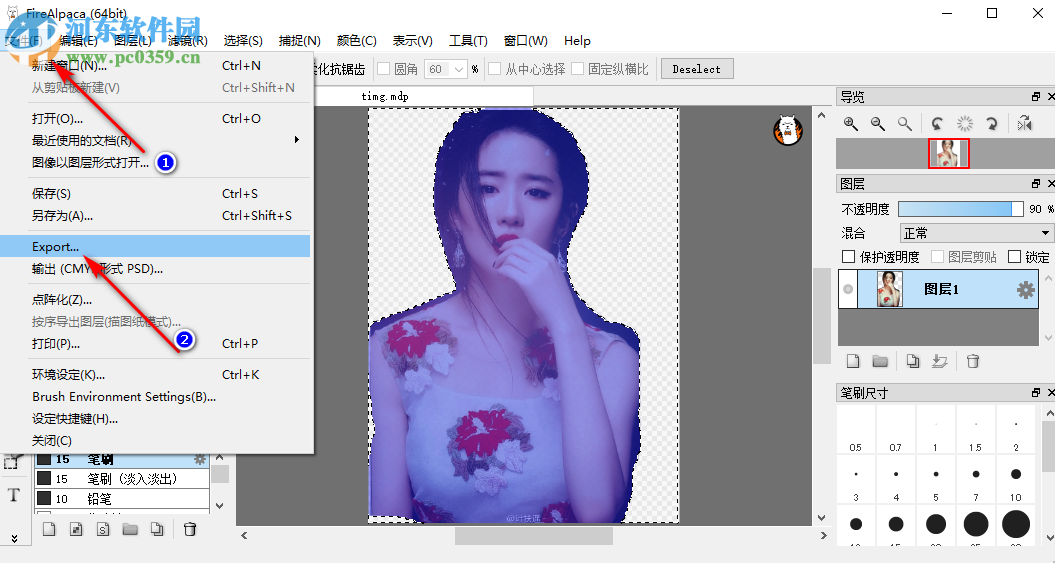The image size is (1055, 563).
Task: Enable the 圆角 checkbox
Action: (x=384, y=69)
